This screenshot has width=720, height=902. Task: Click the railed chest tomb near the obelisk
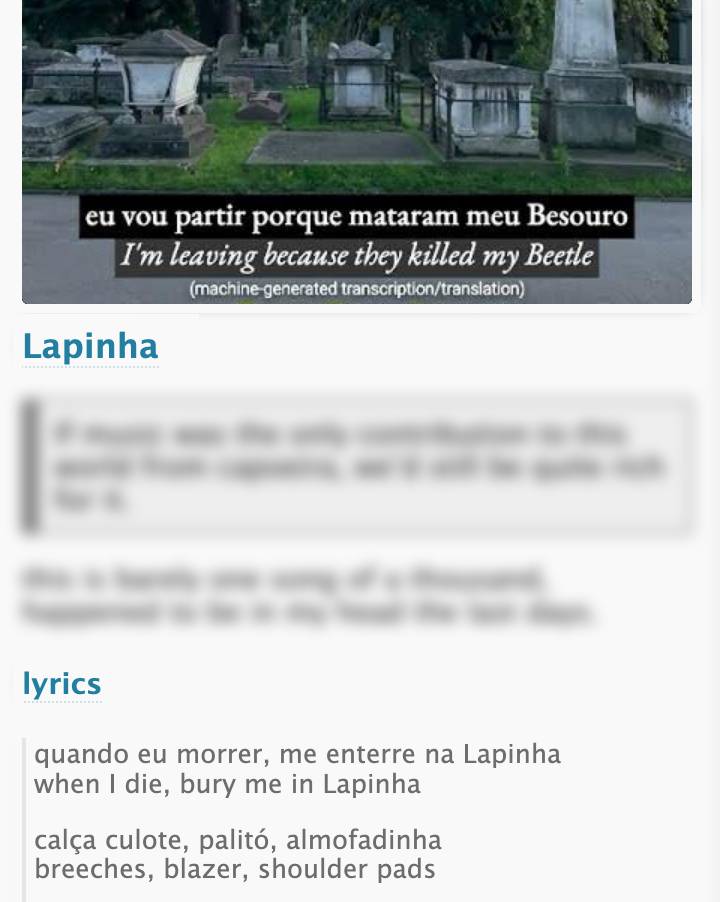486,108
